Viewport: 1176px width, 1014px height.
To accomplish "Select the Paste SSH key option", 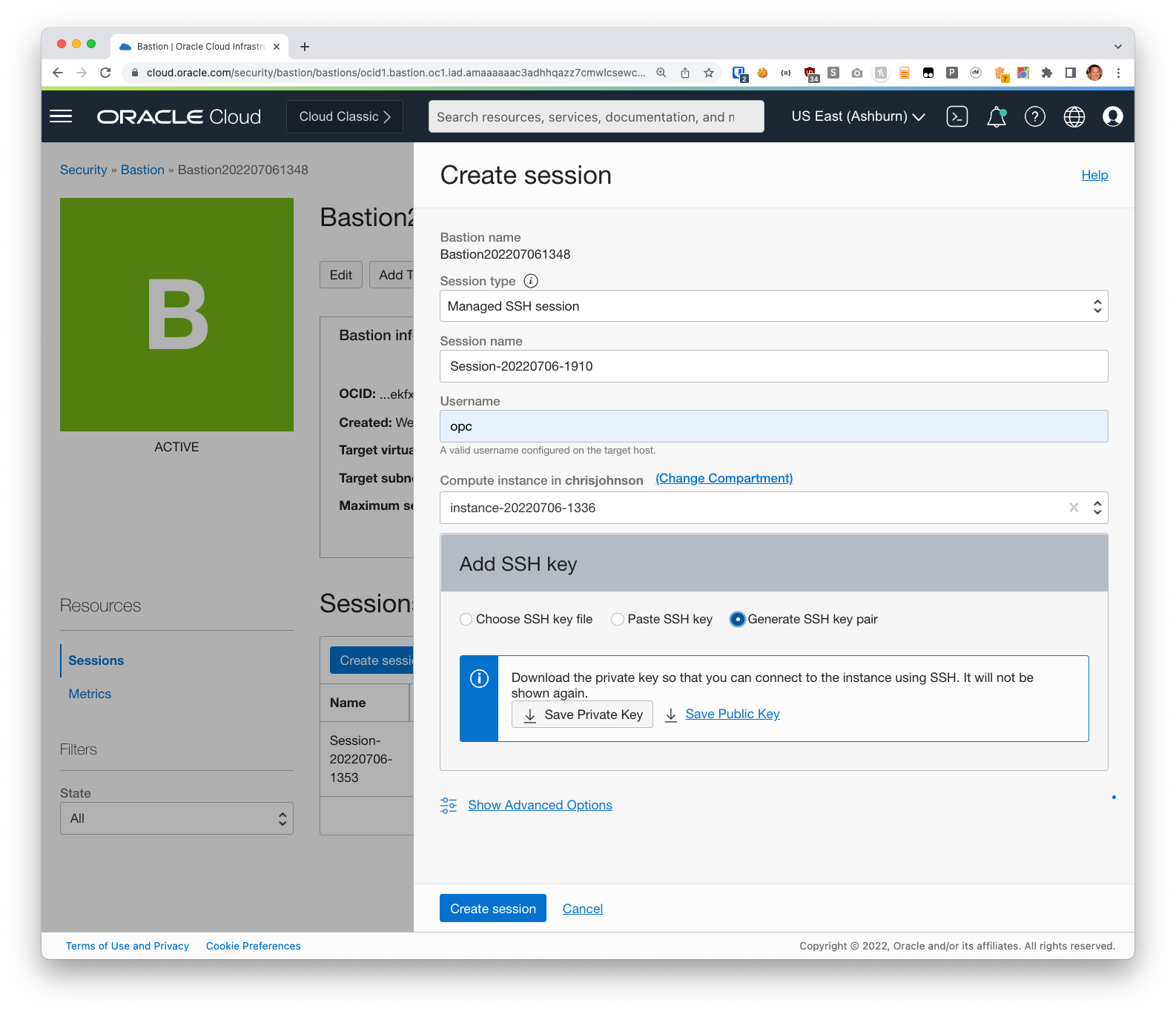I will [x=618, y=620].
